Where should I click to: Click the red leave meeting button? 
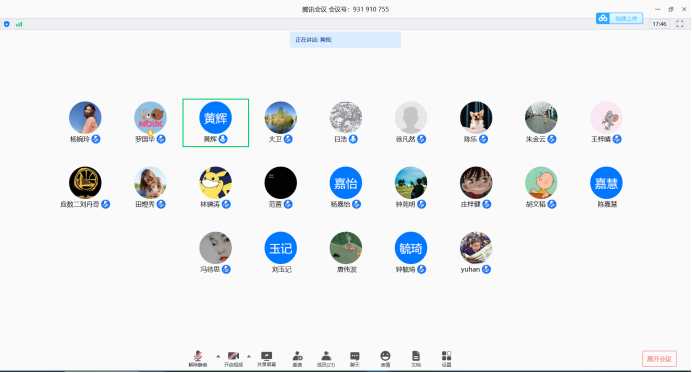click(659, 359)
